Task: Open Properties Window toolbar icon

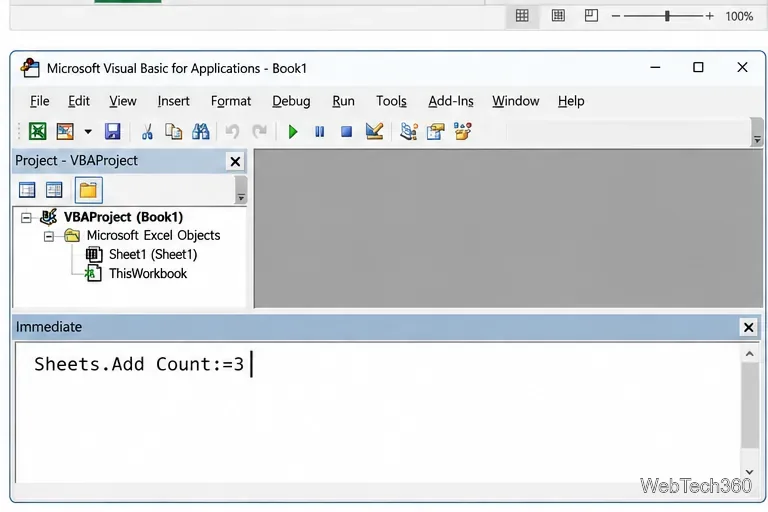Action: 435,131
